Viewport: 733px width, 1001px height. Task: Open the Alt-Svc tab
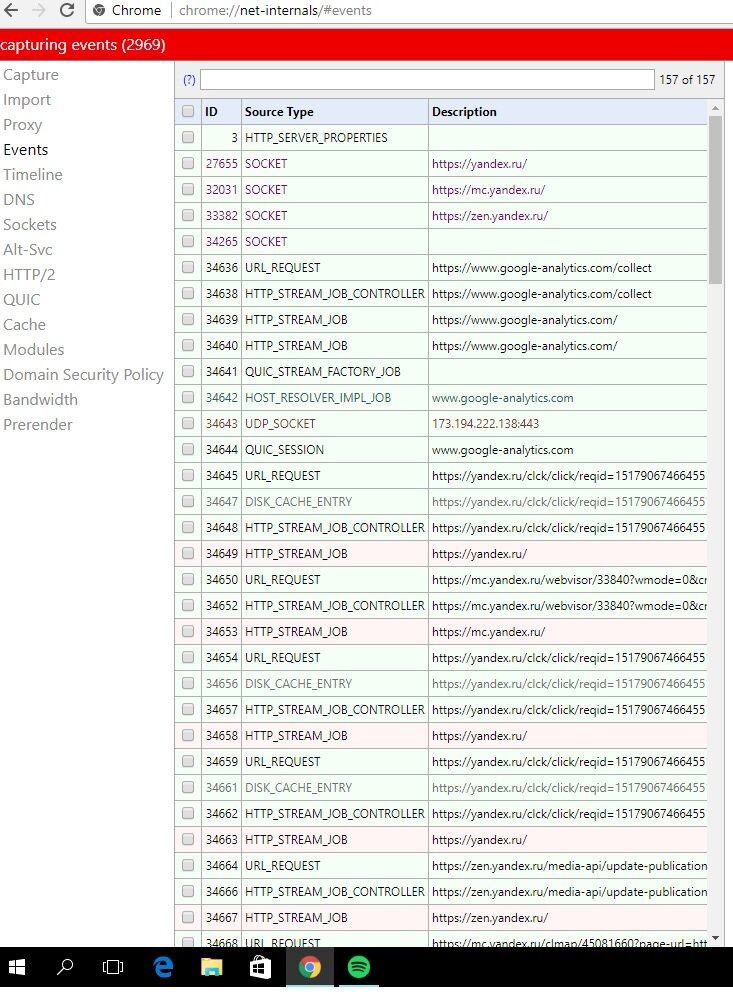point(27,249)
